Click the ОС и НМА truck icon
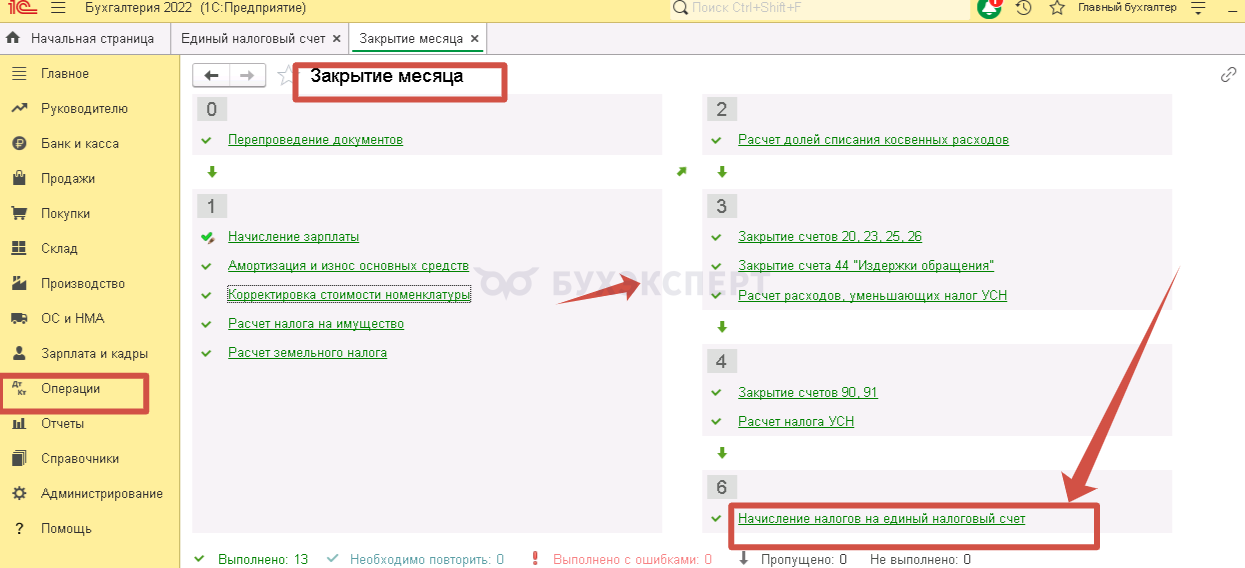 point(18,319)
